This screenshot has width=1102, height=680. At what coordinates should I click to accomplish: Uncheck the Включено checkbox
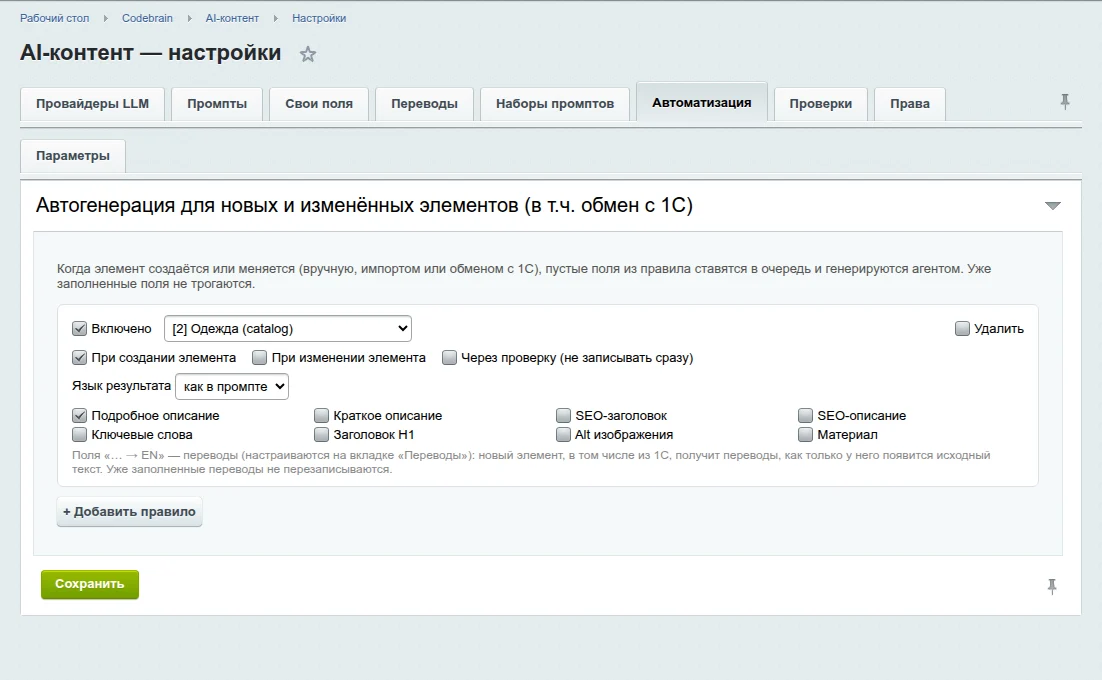pos(79,328)
